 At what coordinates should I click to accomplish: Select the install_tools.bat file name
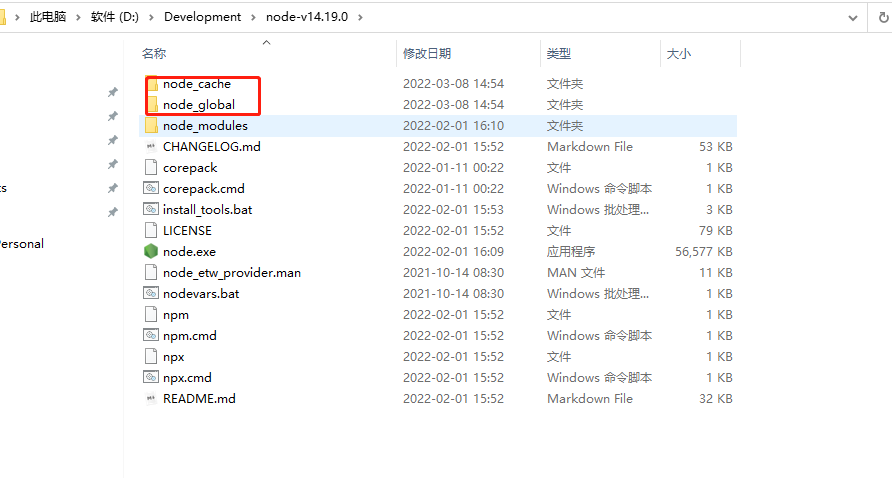click(x=208, y=209)
